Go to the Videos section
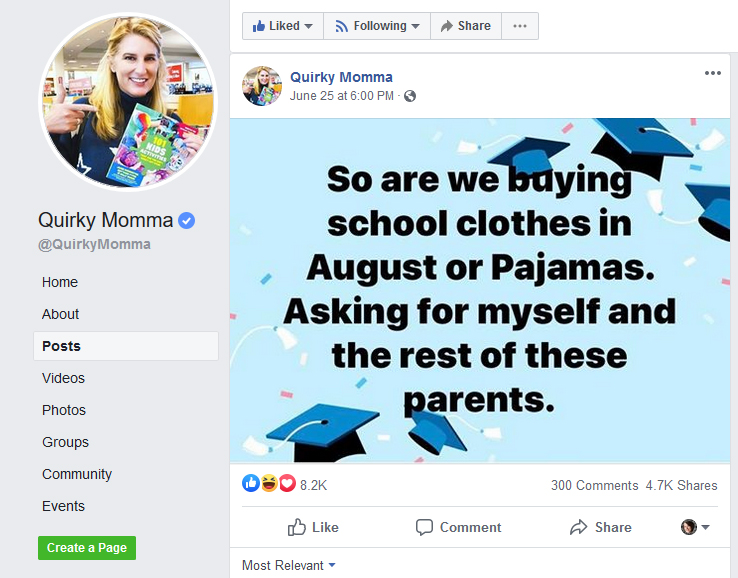This screenshot has height=578, width=738. [x=63, y=378]
